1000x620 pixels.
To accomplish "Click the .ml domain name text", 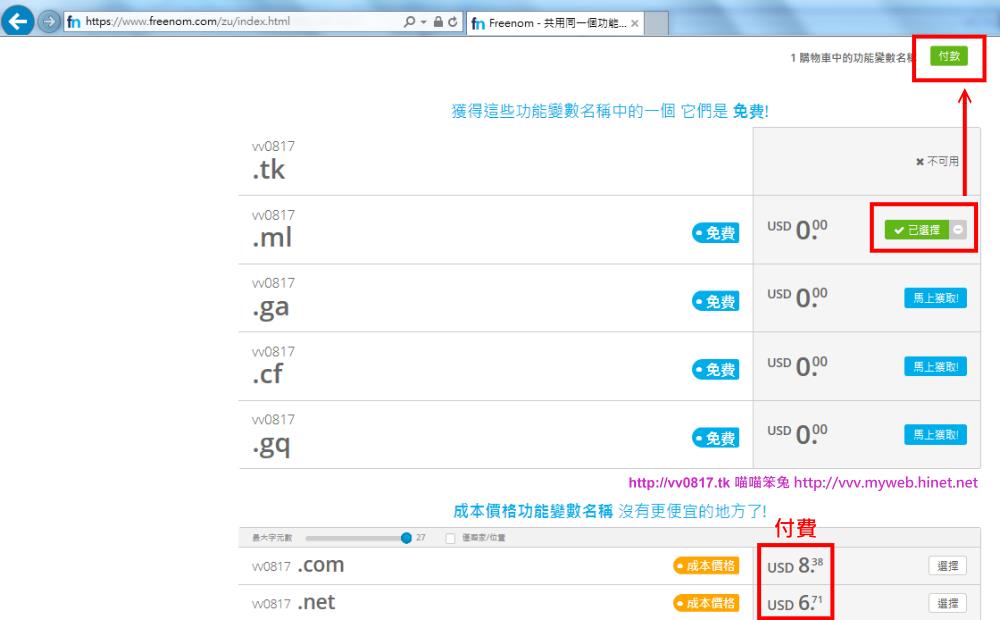I will click(272, 237).
